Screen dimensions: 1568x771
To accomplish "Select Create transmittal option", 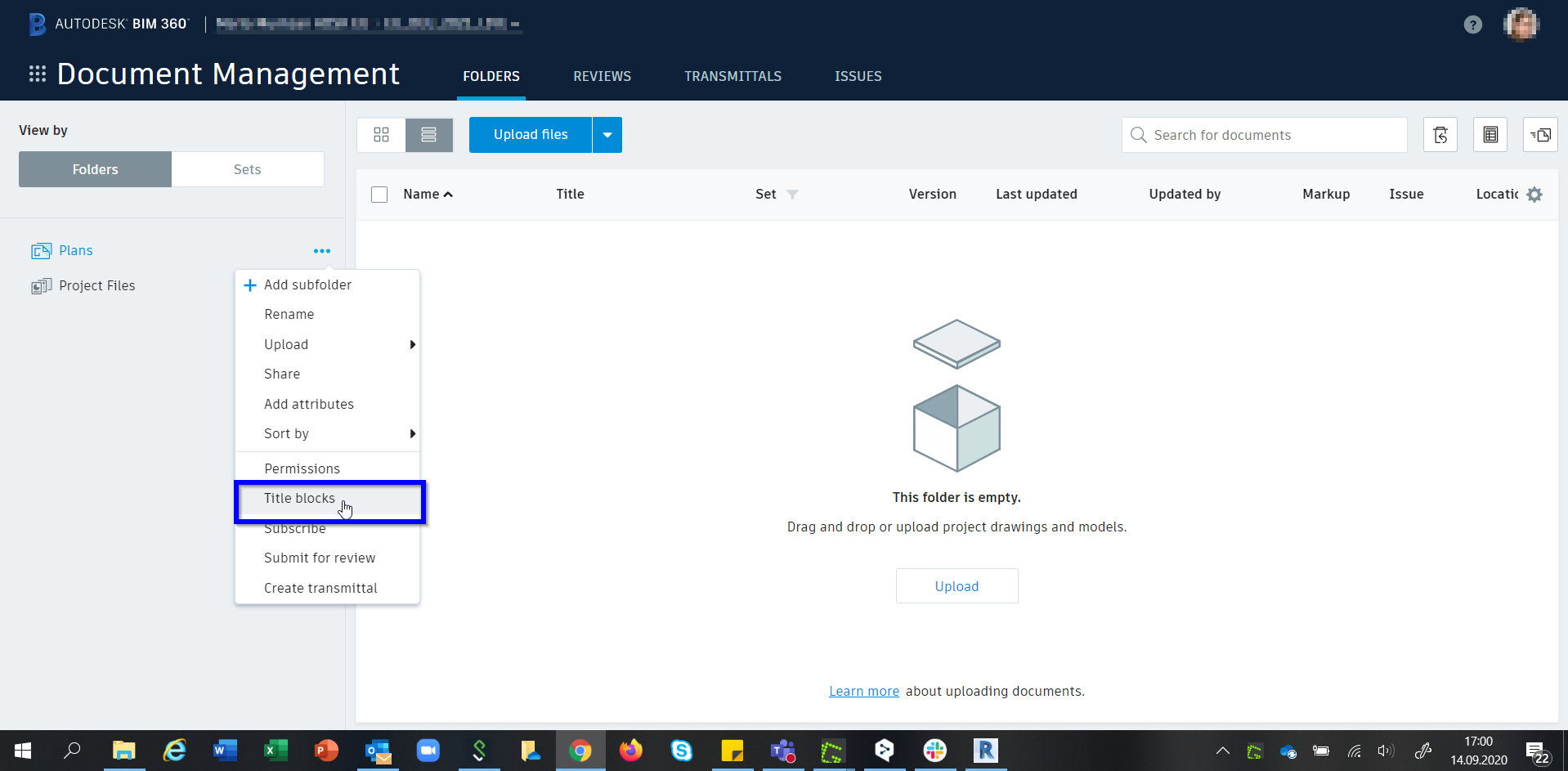I will click(x=327, y=588).
